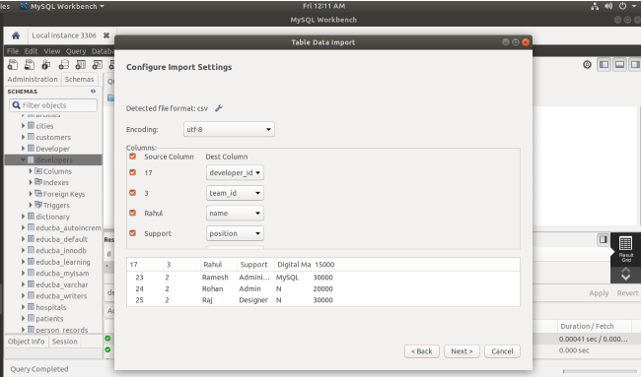The width and height of the screenshot is (642, 377).
Task: Click Revert in the result grid
Action: pyautogui.click(x=628, y=293)
